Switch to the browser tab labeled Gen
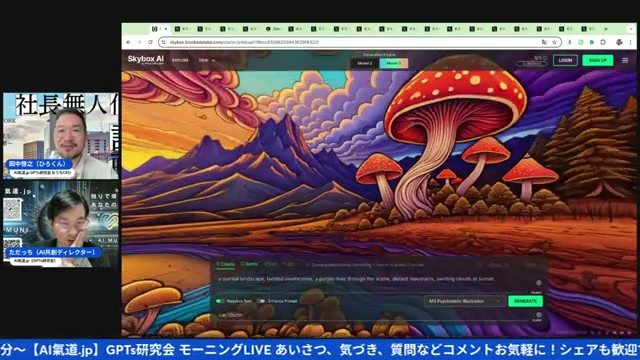 click(273, 29)
